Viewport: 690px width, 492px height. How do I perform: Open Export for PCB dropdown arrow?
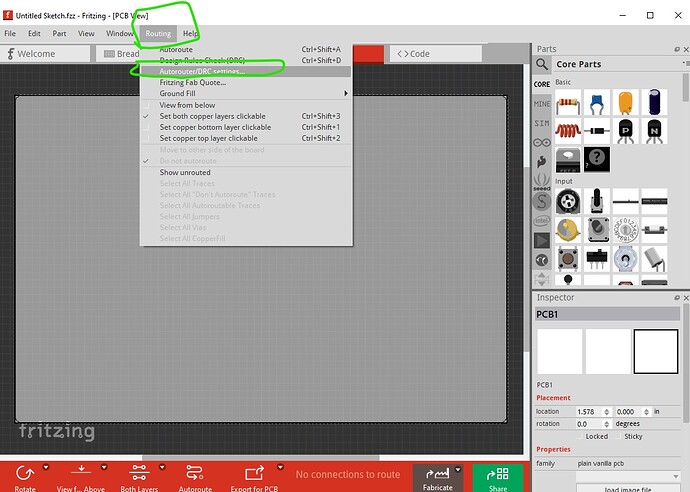(x=280, y=468)
